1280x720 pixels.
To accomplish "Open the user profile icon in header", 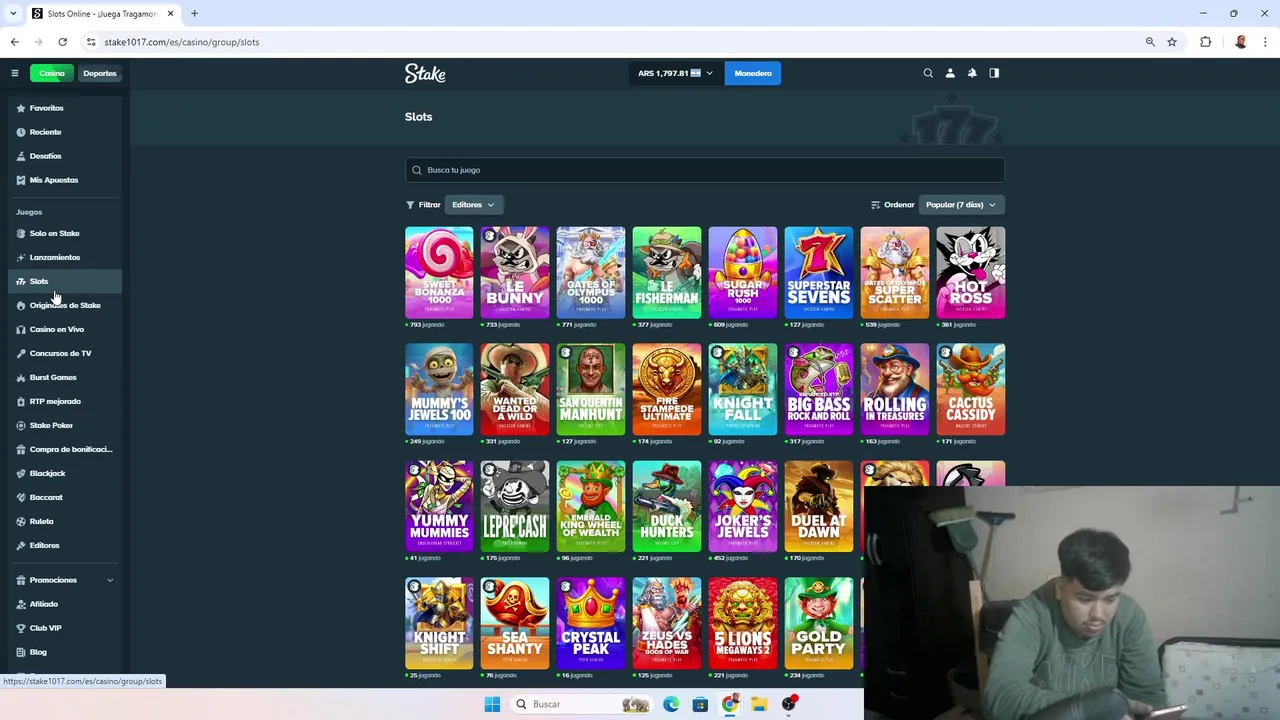I will click(950, 73).
